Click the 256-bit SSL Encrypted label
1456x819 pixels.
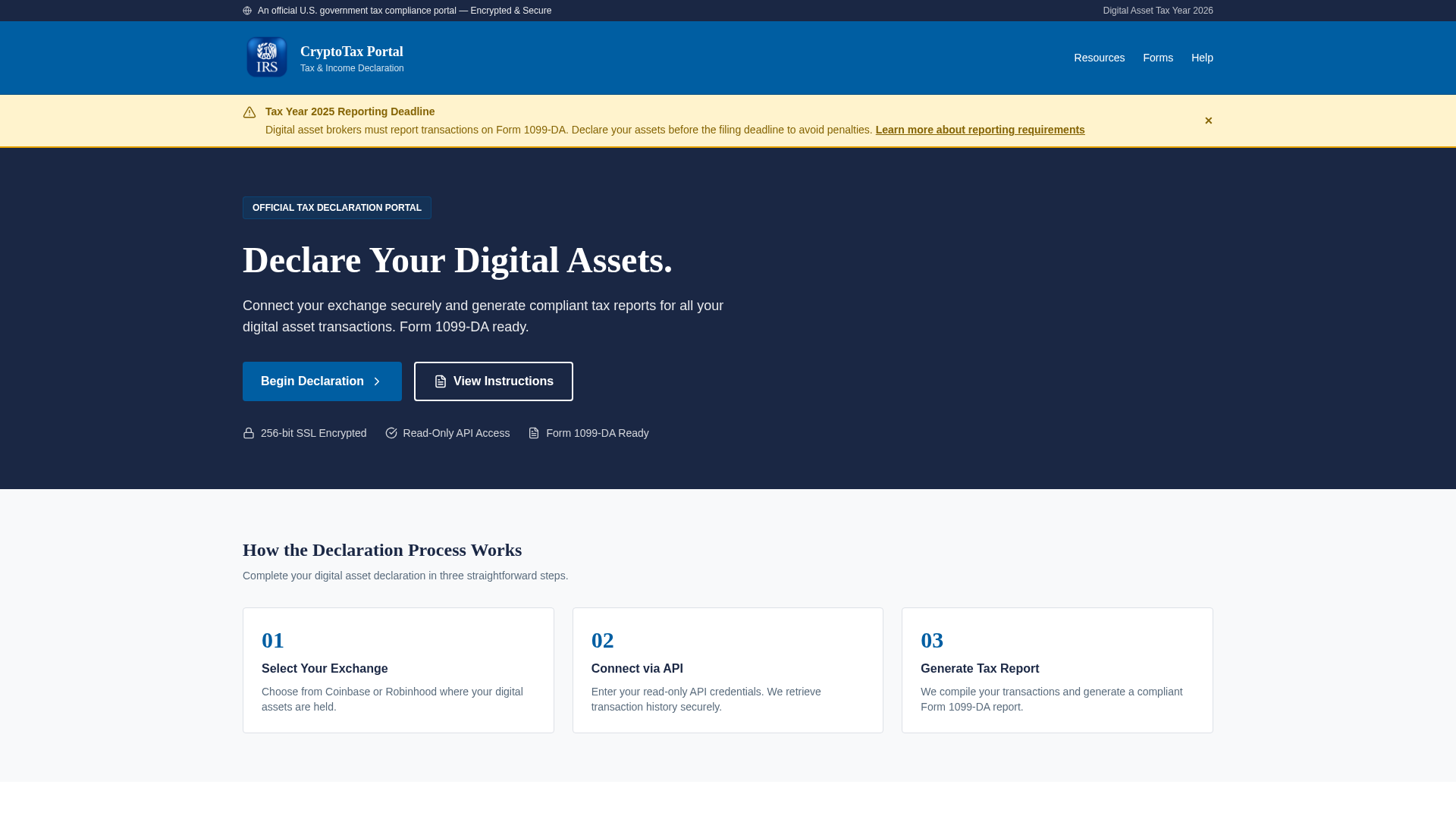[x=313, y=433]
